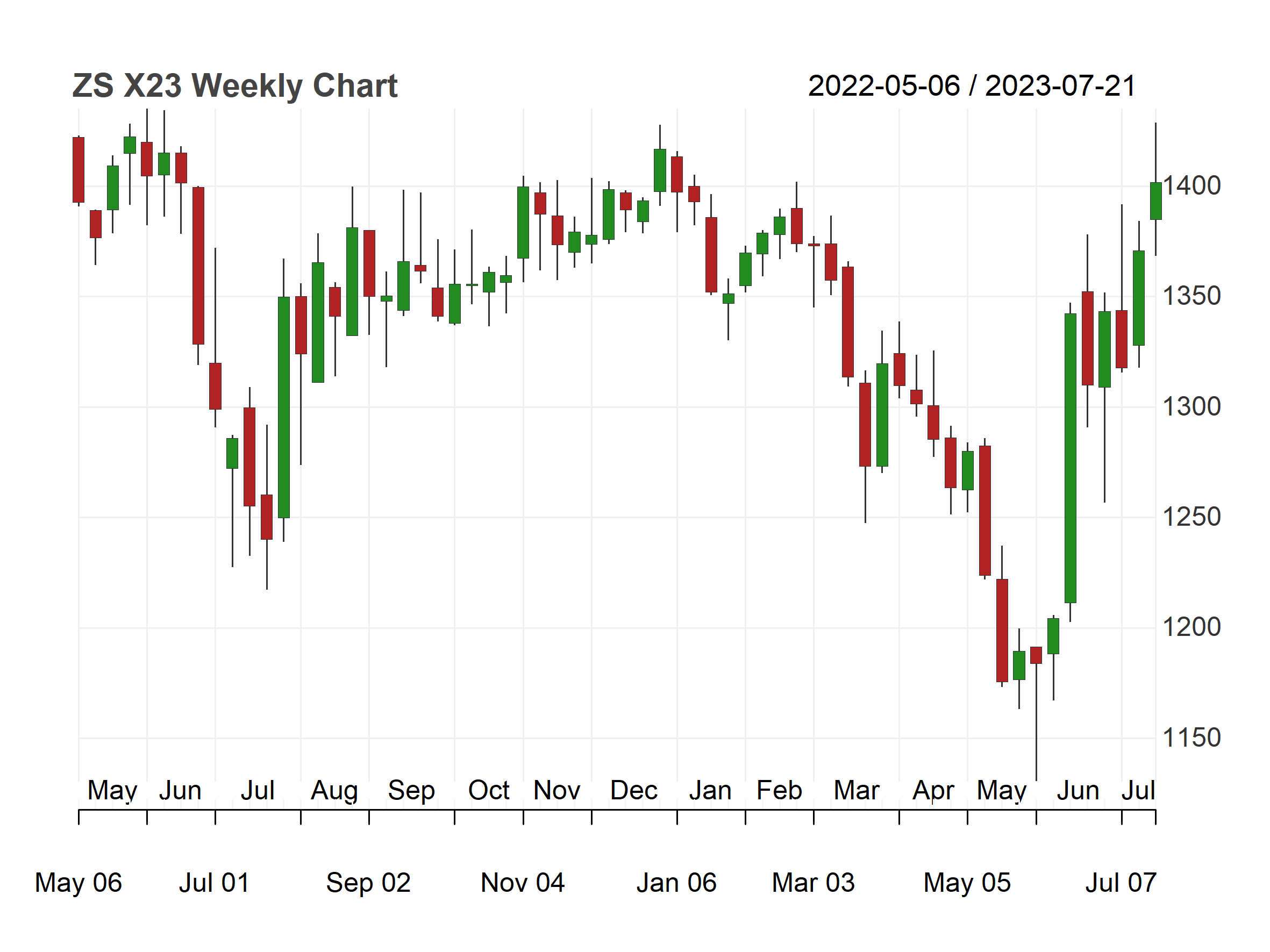
Task: Click the 1150 price axis label
Action: click(x=1191, y=738)
